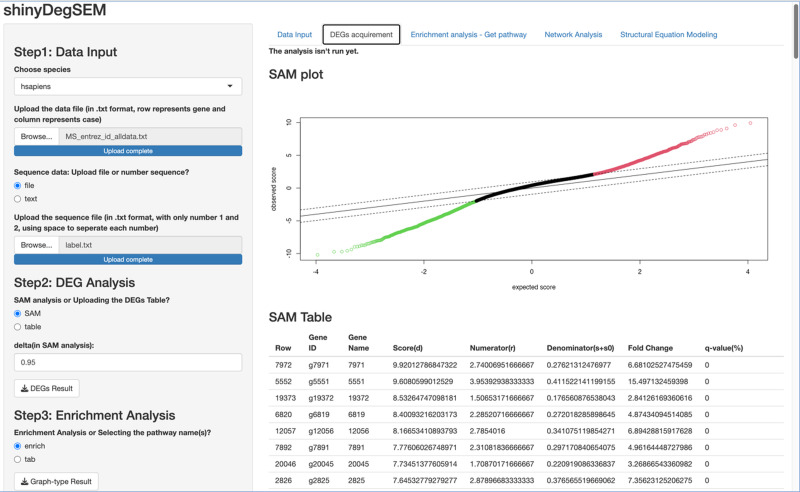Choose the SAM analysis radio button
This screenshot has width=800, height=492.
pos(17,313)
